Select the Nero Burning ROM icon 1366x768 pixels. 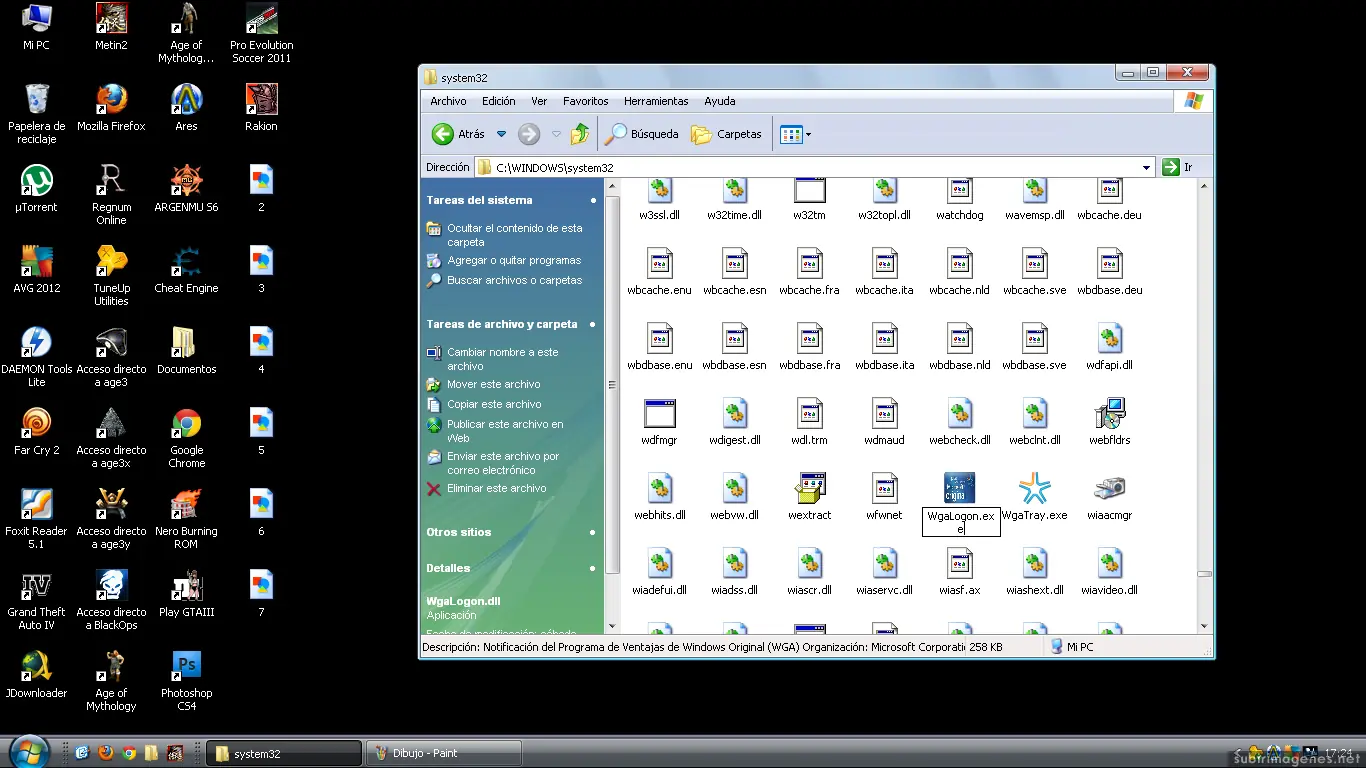coord(186,519)
